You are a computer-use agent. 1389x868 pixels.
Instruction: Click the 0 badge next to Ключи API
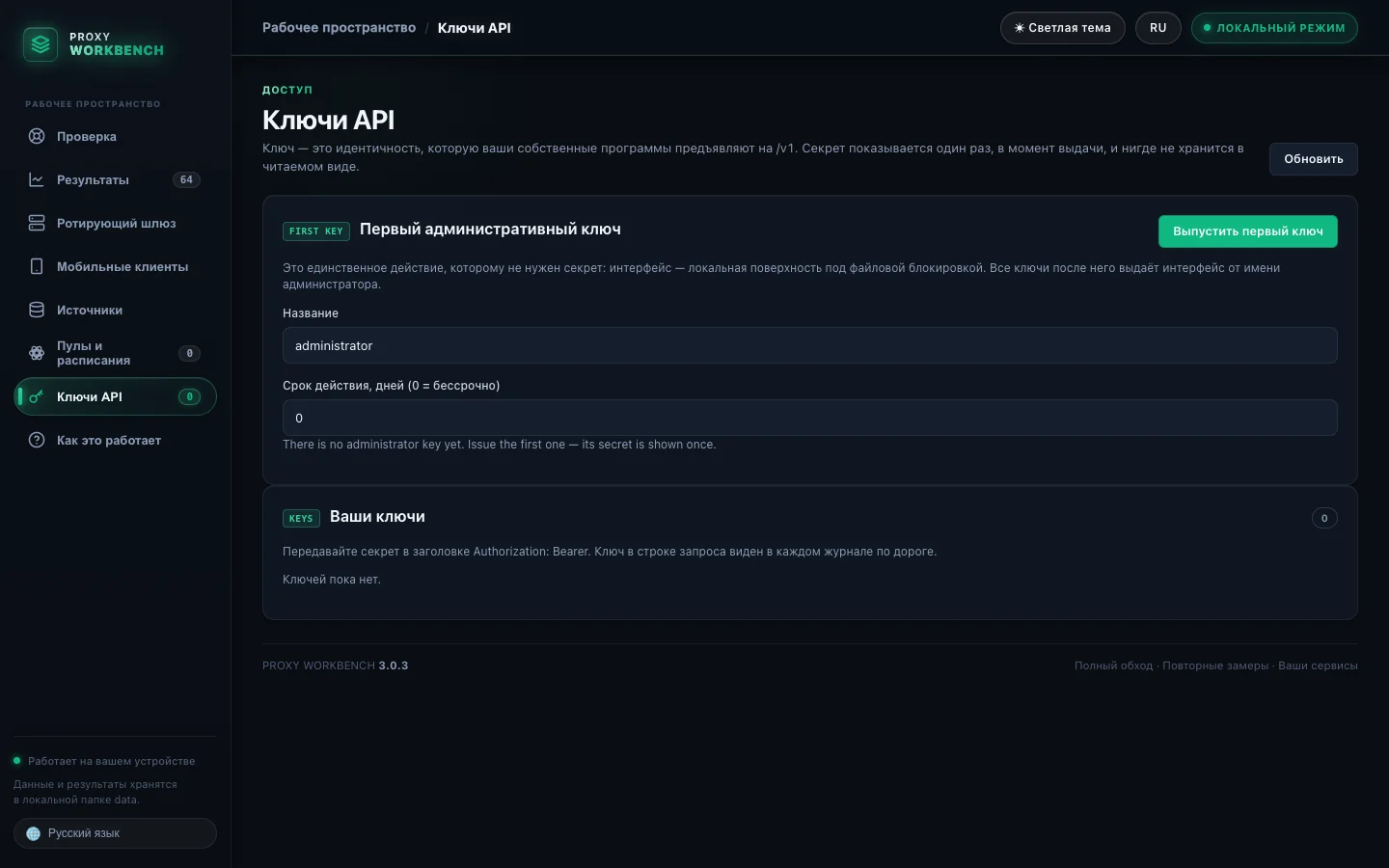point(189,396)
